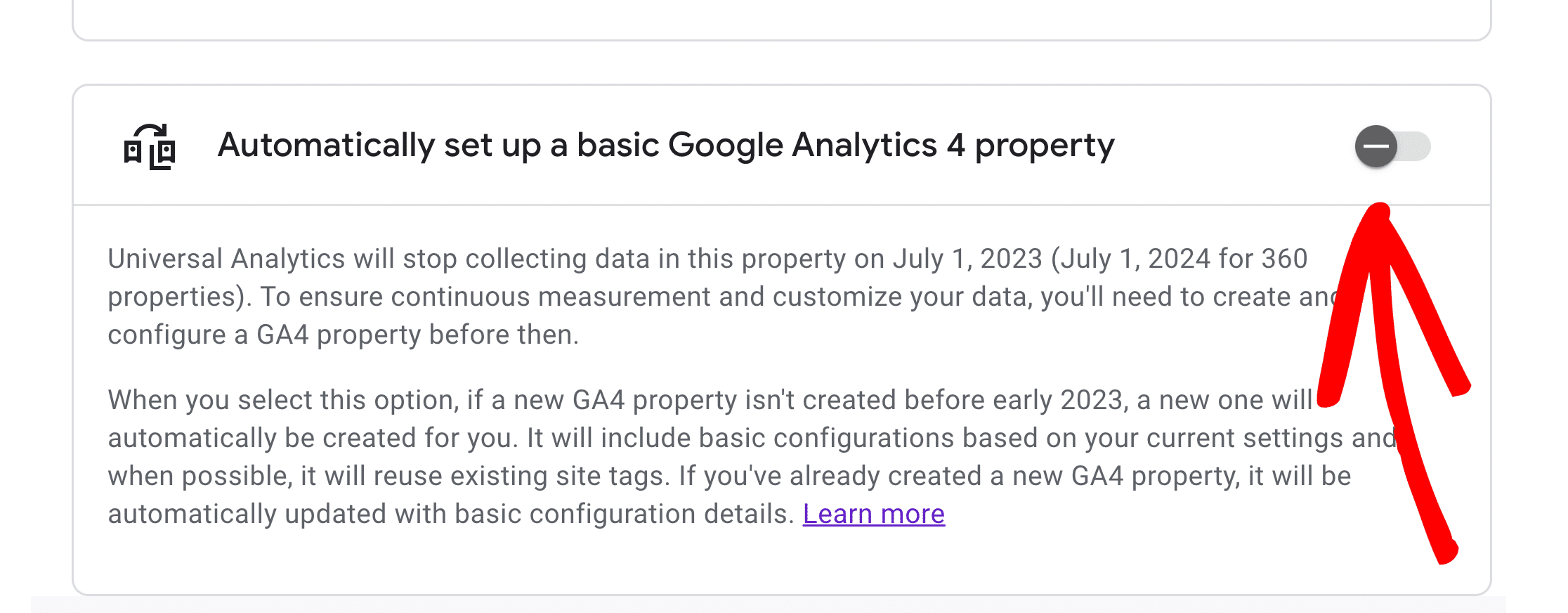Click the heading Automatically set up a basic Google Analytics 4 property
The width and height of the screenshot is (1568, 613).
666,146
